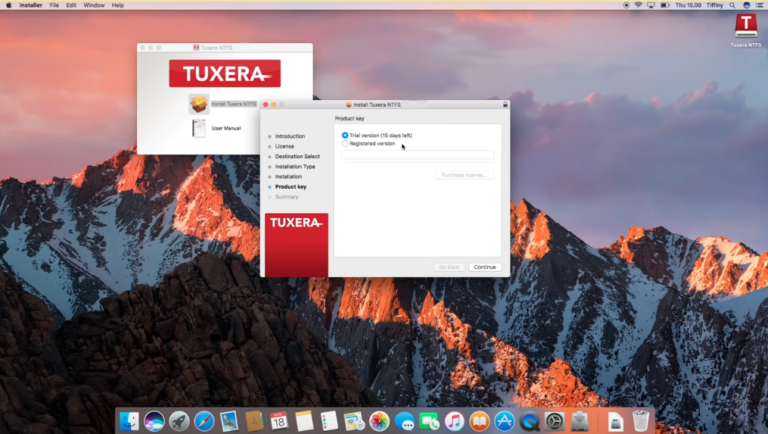Click the Destination Select step
768x434 pixels.
297,156
